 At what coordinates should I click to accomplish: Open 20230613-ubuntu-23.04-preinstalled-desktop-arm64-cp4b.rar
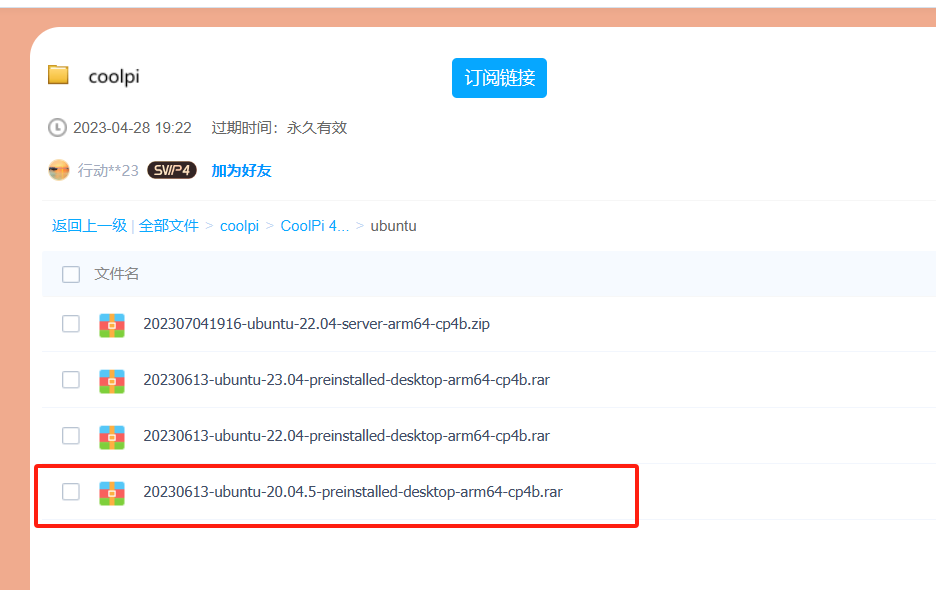(346, 380)
